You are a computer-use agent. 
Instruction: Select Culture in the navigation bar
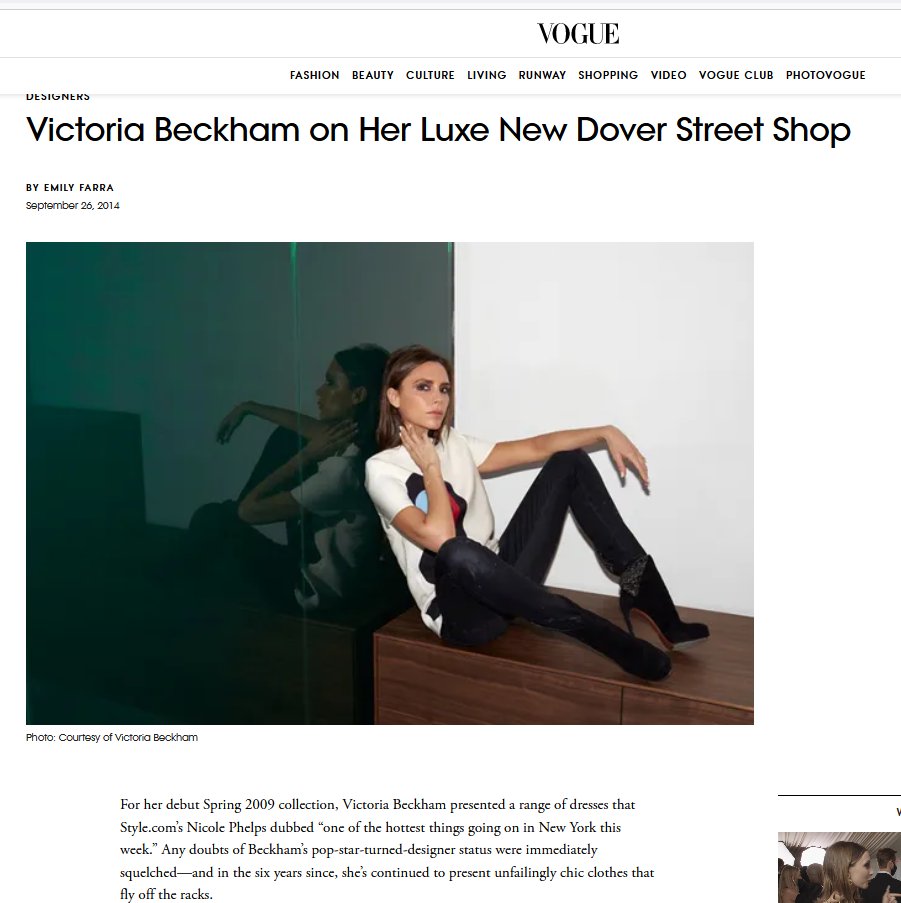pos(430,75)
